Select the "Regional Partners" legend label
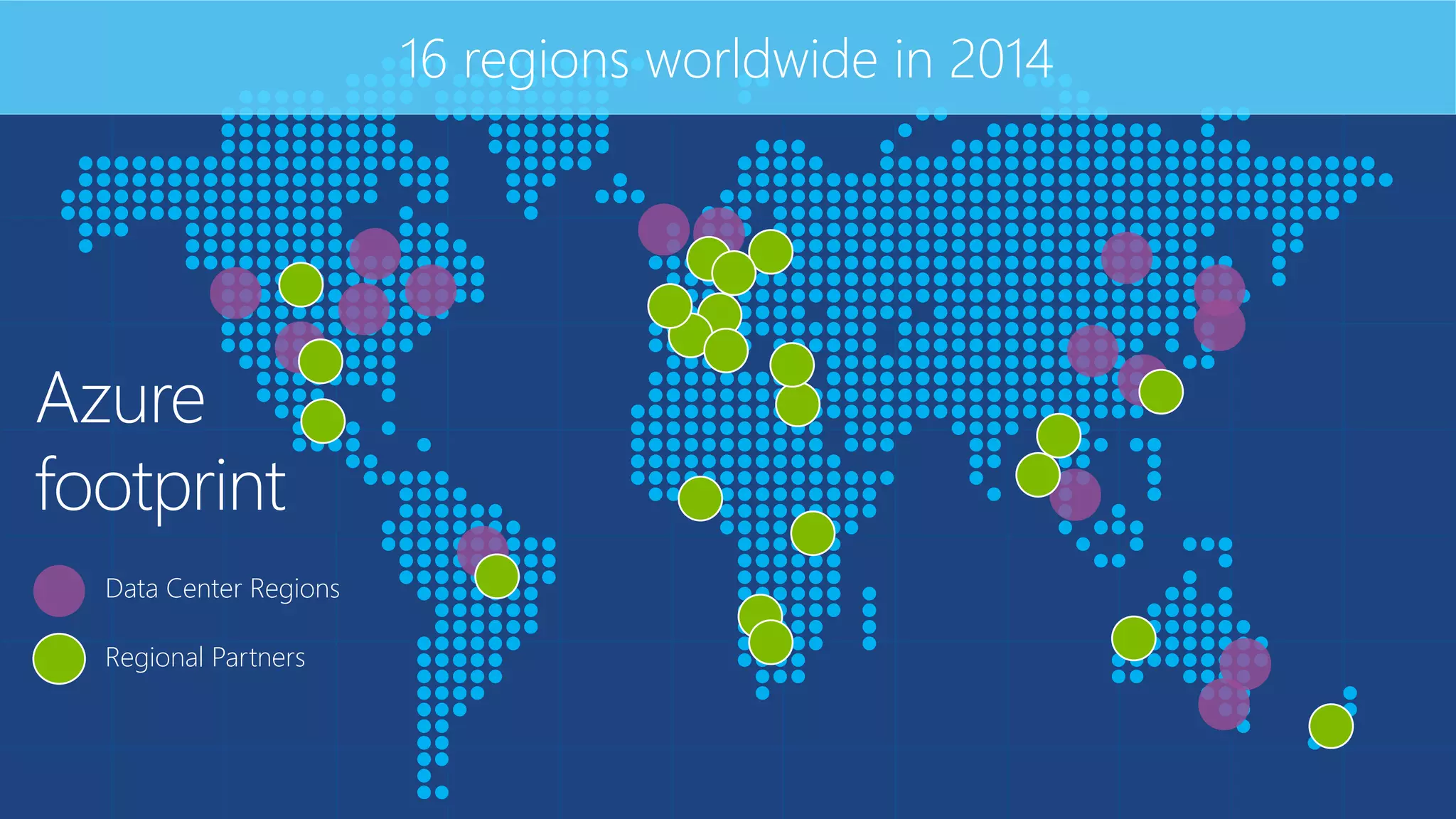1456x819 pixels. 205,658
